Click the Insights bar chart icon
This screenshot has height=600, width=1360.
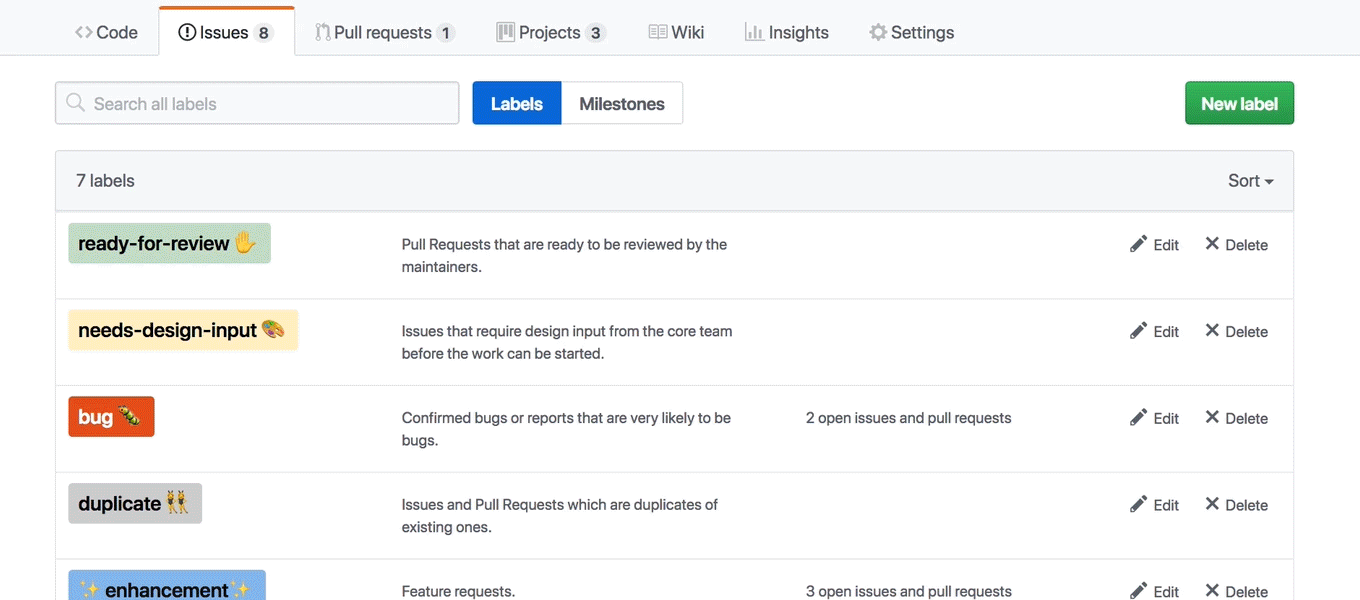tap(754, 32)
